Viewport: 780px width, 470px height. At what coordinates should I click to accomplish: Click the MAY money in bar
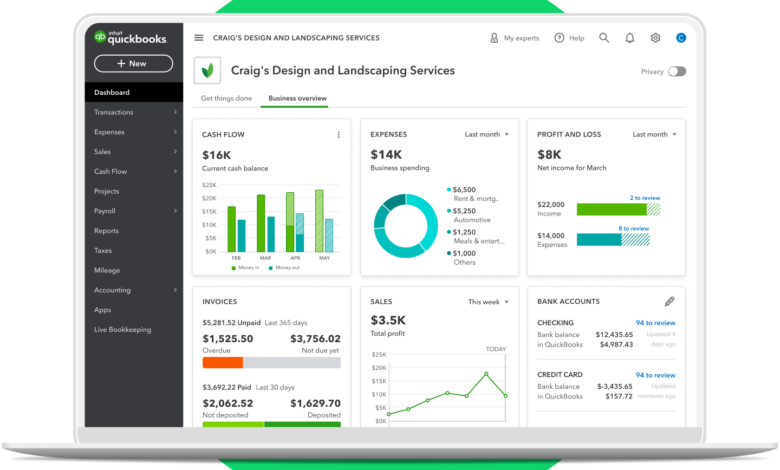(319, 221)
